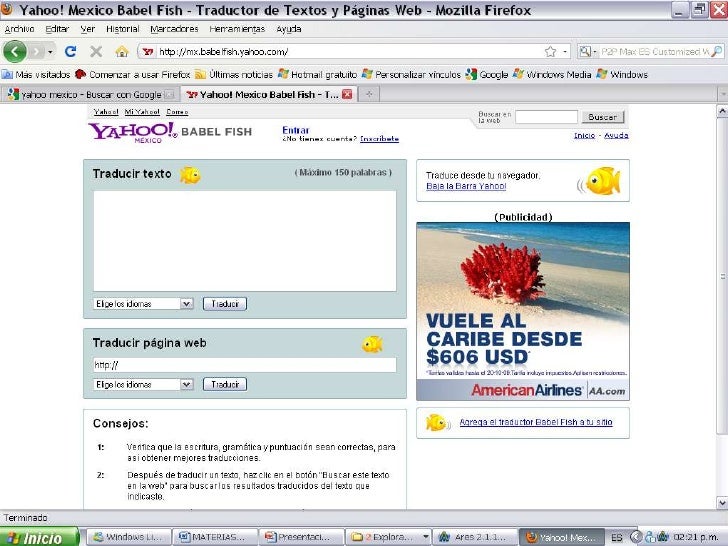
Task: Click the web page URL http:// field
Action: [x=245, y=365]
